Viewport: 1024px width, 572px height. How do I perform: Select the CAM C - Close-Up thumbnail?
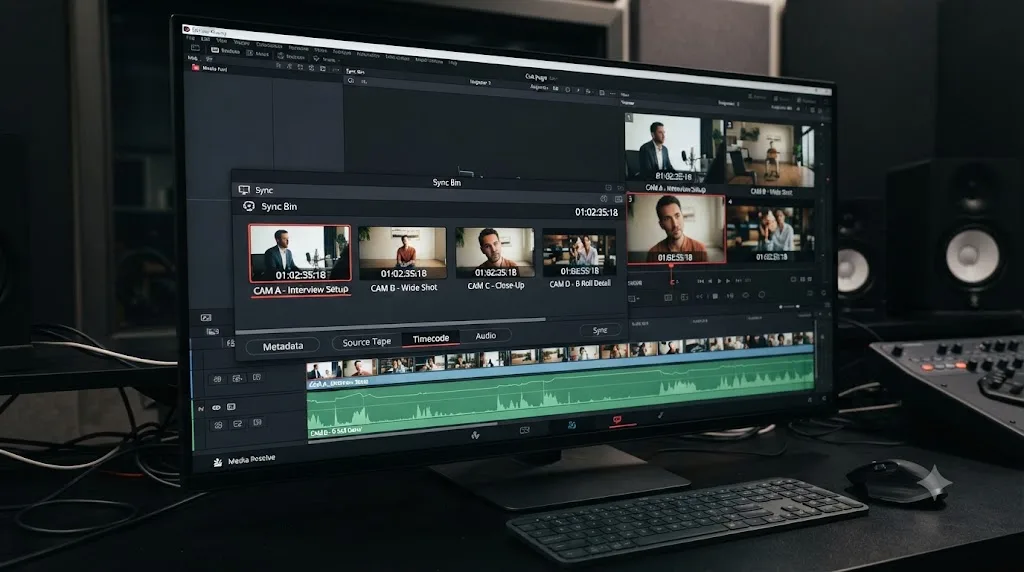coord(495,253)
